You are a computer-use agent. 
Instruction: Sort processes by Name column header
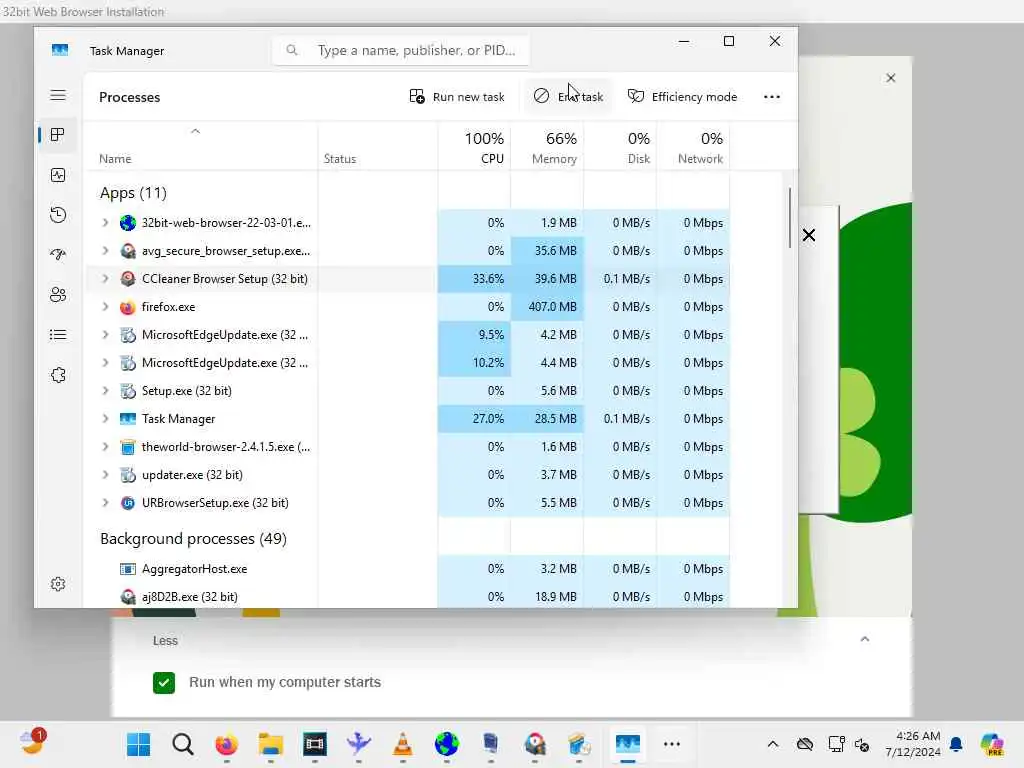(x=201, y=148)
